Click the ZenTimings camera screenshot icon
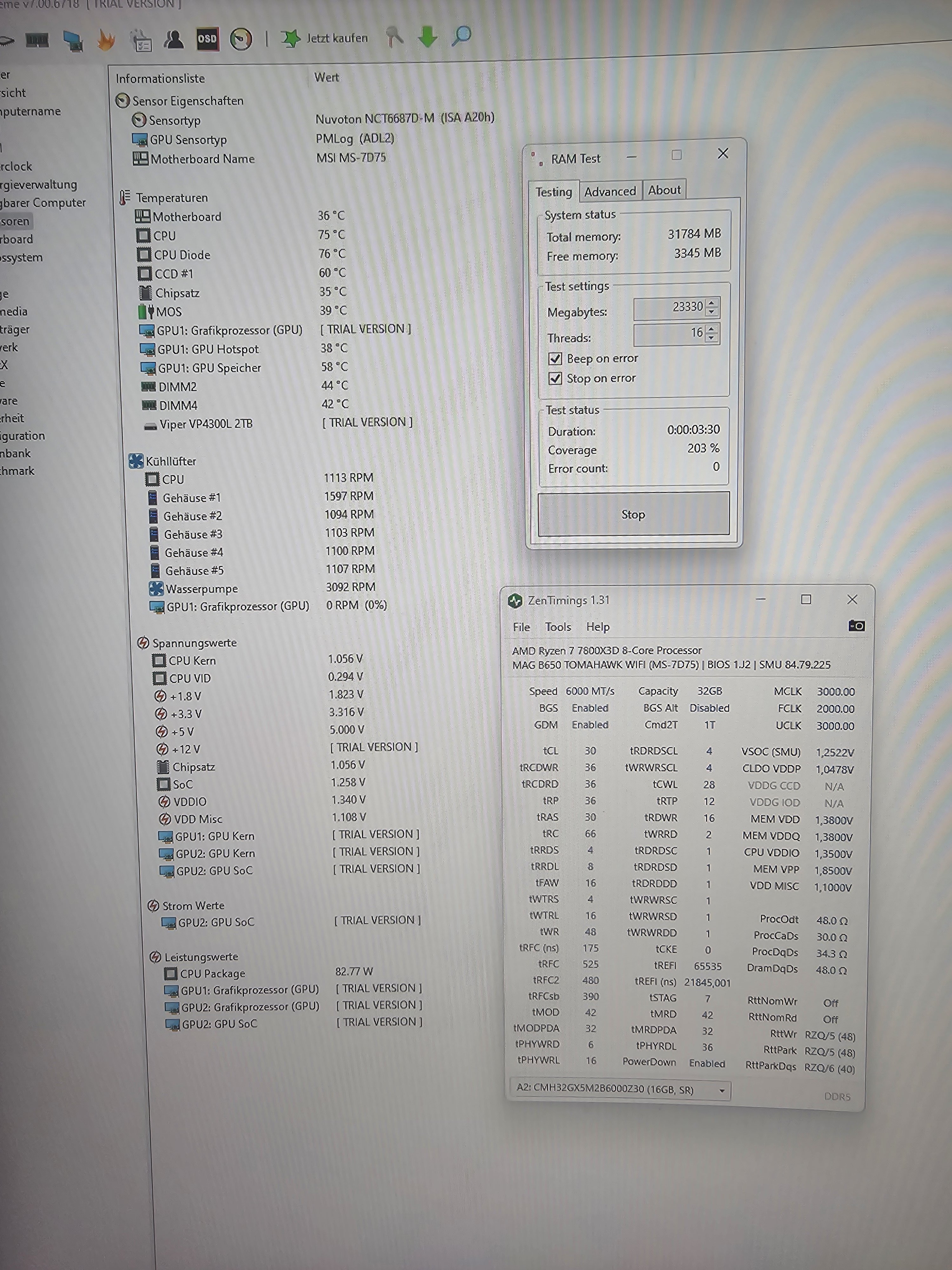Image resolution: width=952 pixels, height=1270 pixels. click(x=856, y=626)
